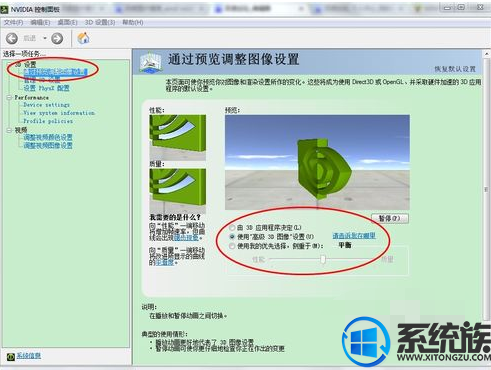Open the Home icon in toolbar
This screenshot has width=491, height=370.
83,38
